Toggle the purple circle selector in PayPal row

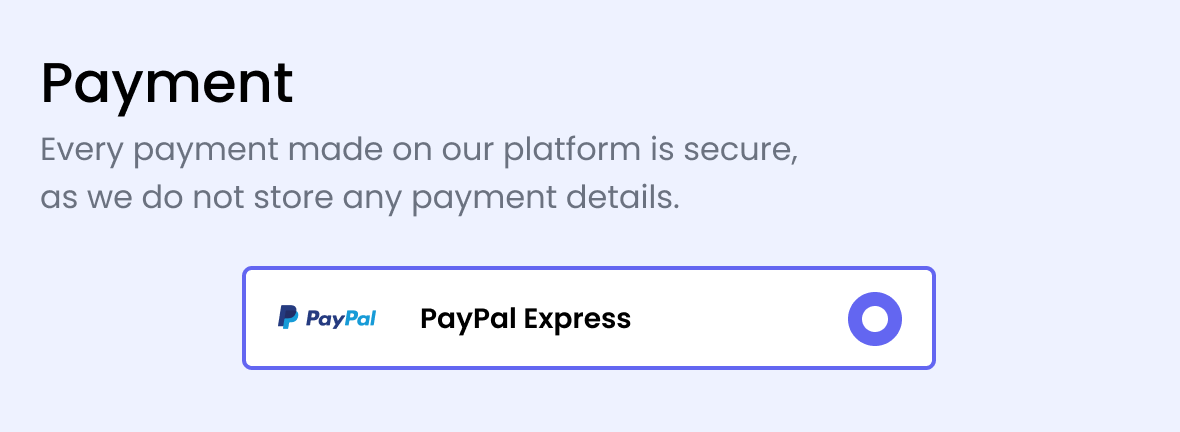874,318
